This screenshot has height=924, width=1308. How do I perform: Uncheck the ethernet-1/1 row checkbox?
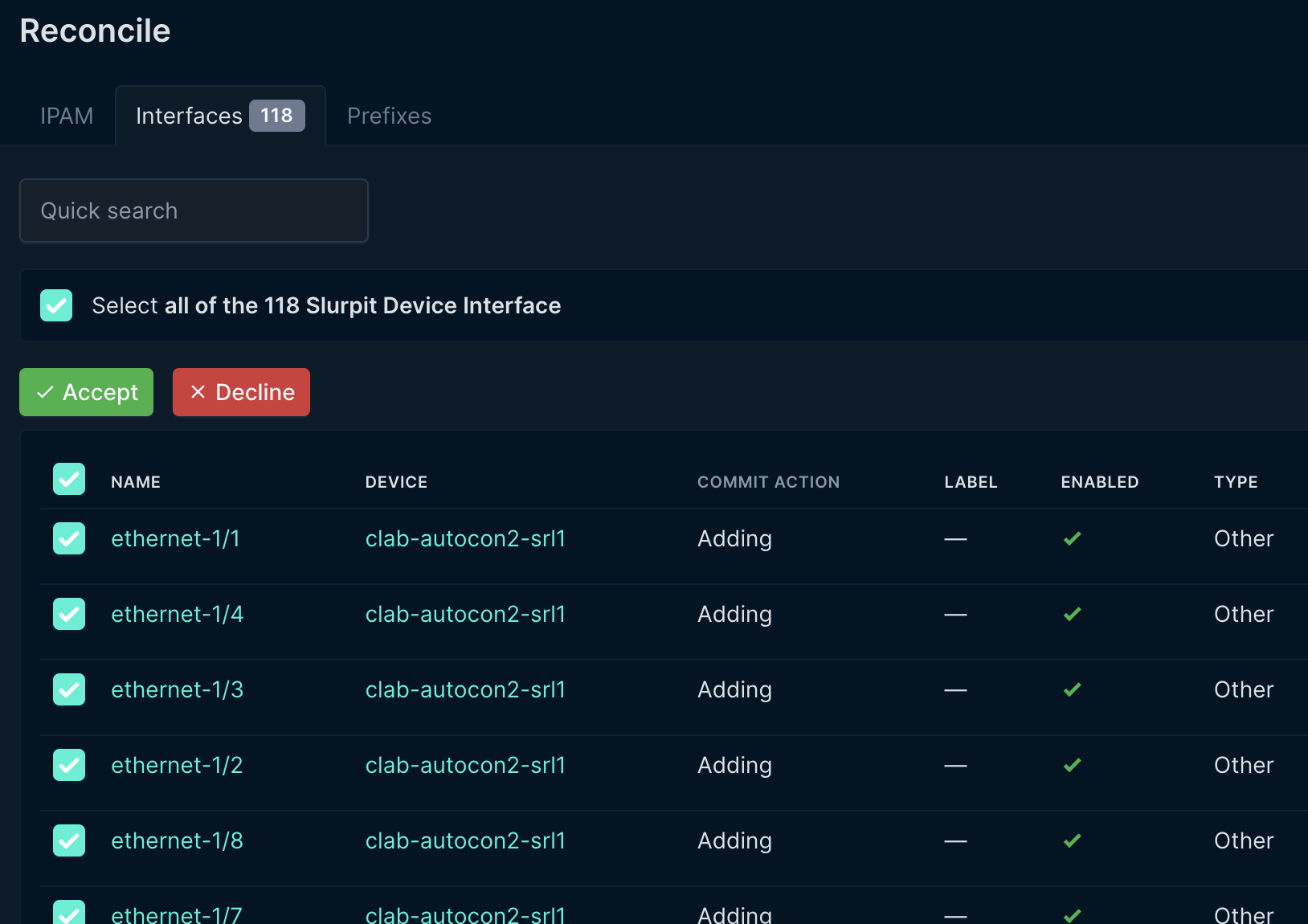coord(69,538)
